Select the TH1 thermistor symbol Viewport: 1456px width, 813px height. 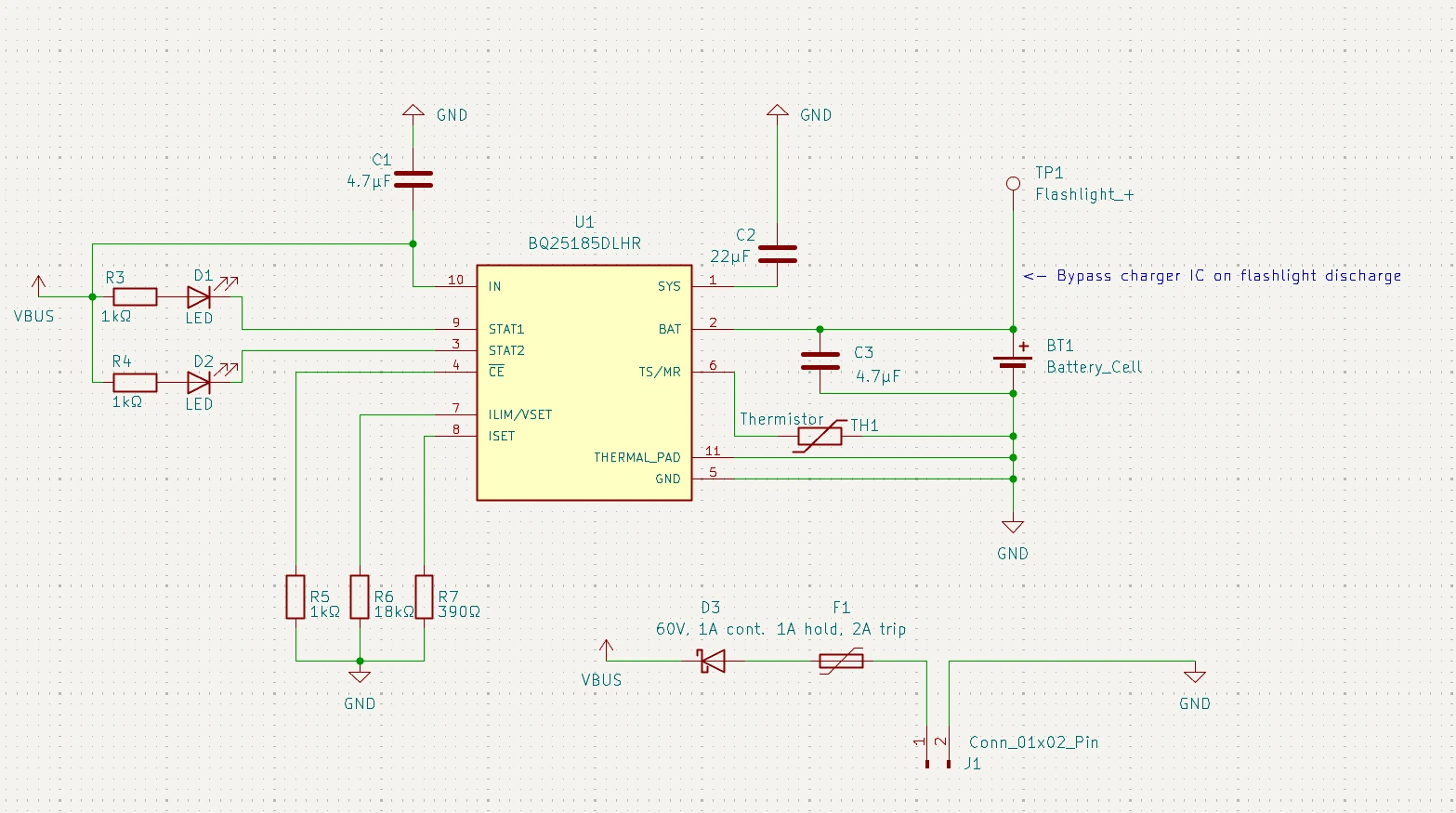click(820, 436)
